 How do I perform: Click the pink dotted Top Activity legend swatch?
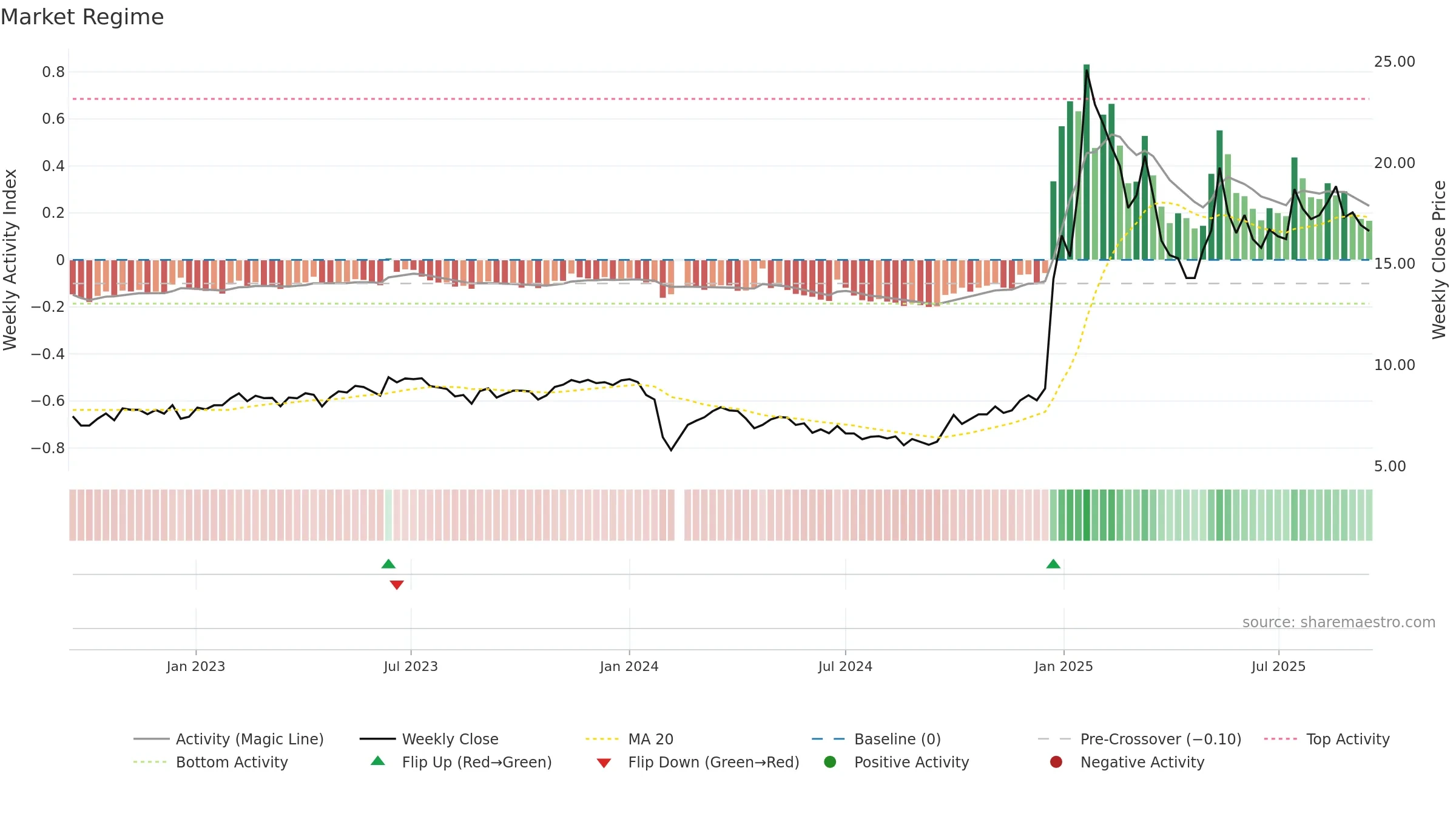coord(1281,739)
